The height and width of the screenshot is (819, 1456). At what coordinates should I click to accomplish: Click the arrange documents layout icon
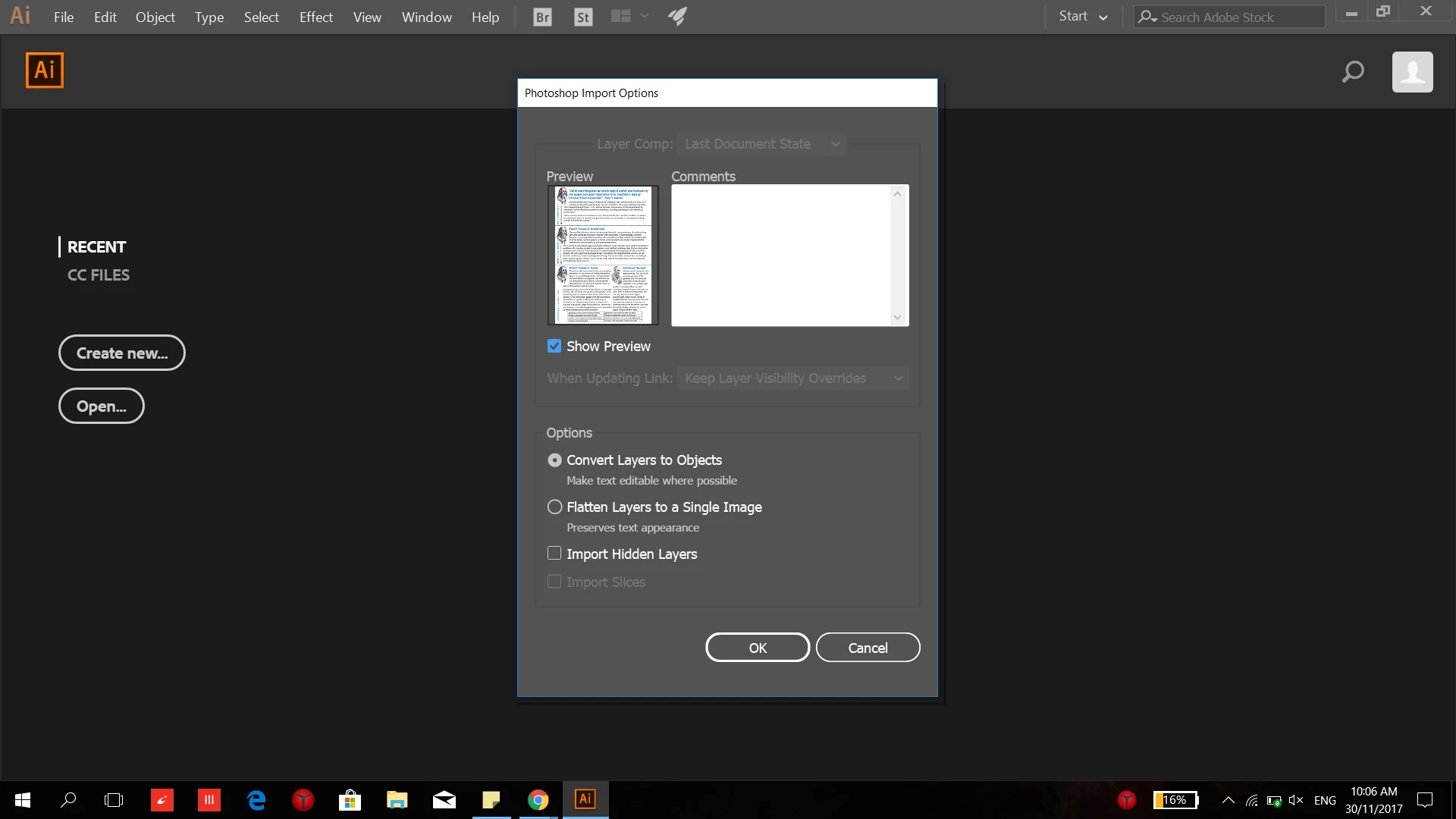tap(621, 16)
